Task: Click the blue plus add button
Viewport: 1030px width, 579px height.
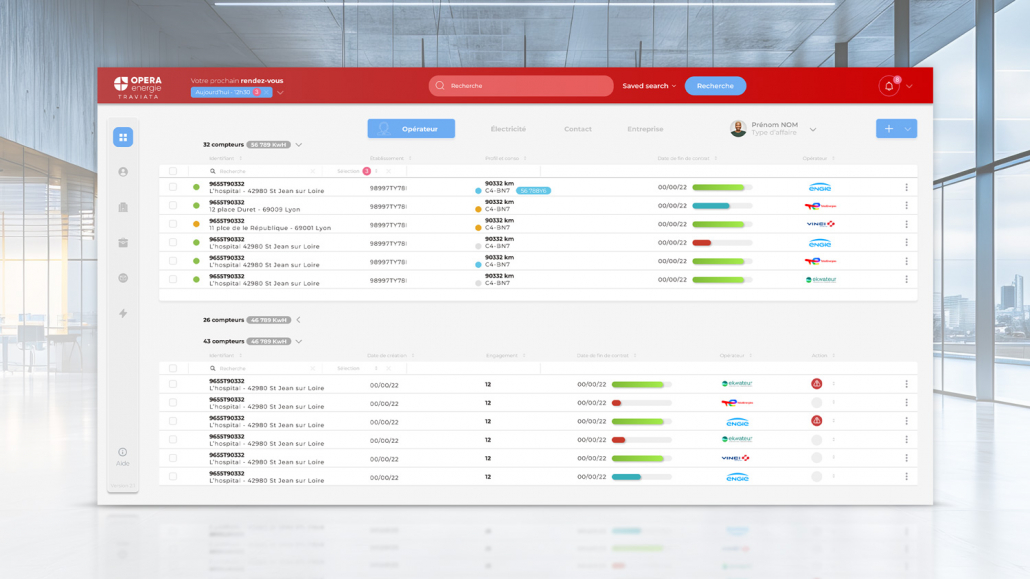Action: tap(888, 129)
